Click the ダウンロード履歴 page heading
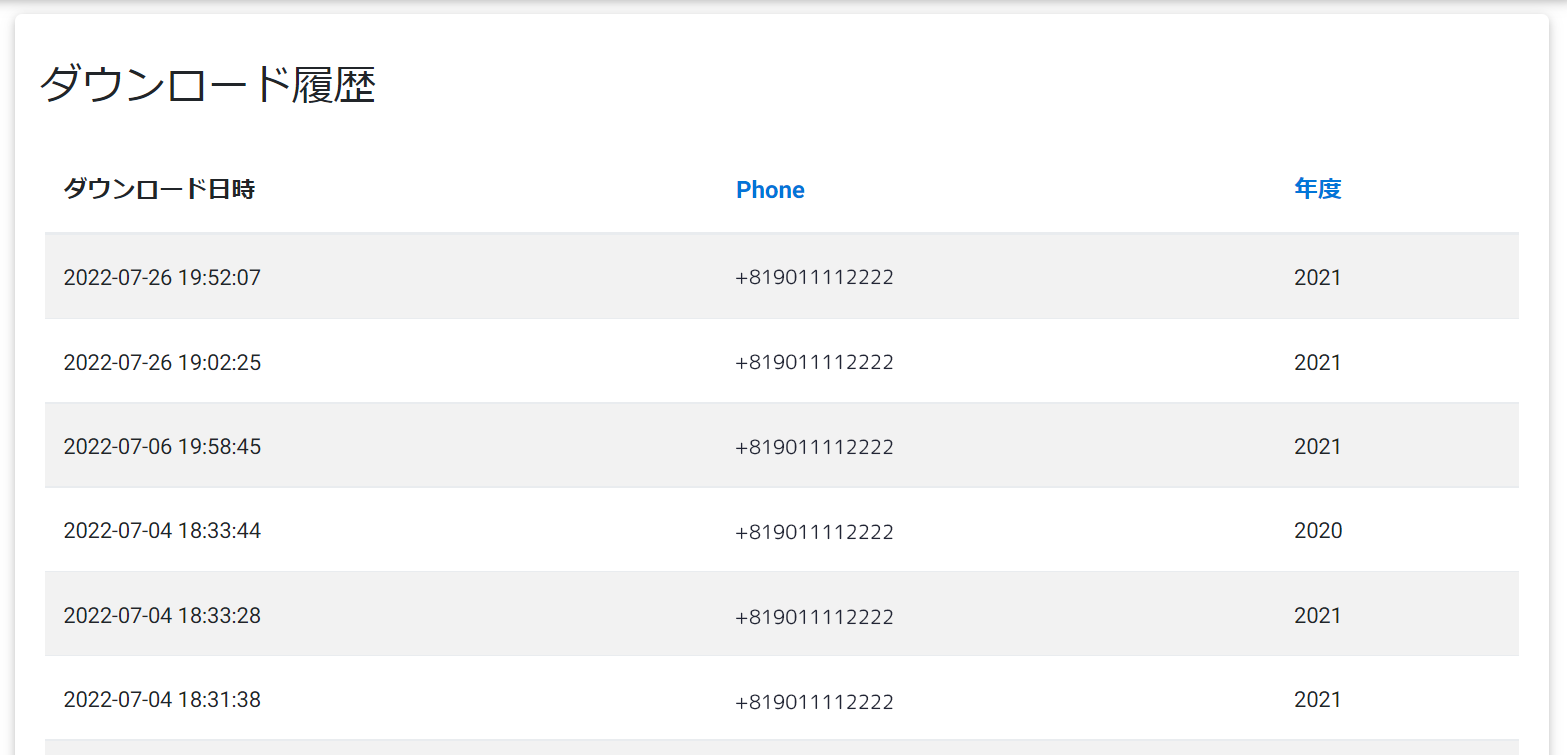The height and width of the screenshot is (755, 1567). point(207,86)
